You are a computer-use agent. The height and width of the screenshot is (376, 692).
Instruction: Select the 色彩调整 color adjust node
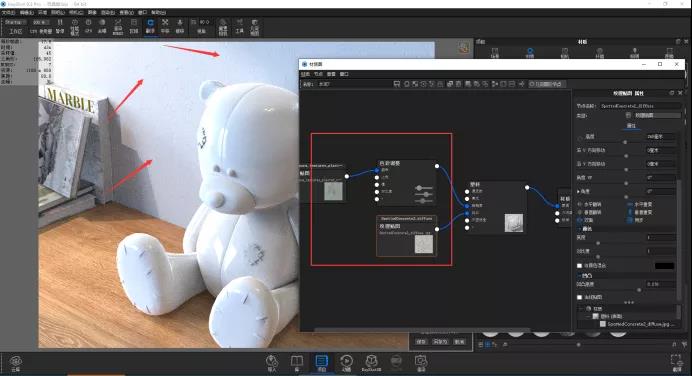pos(406,183)
